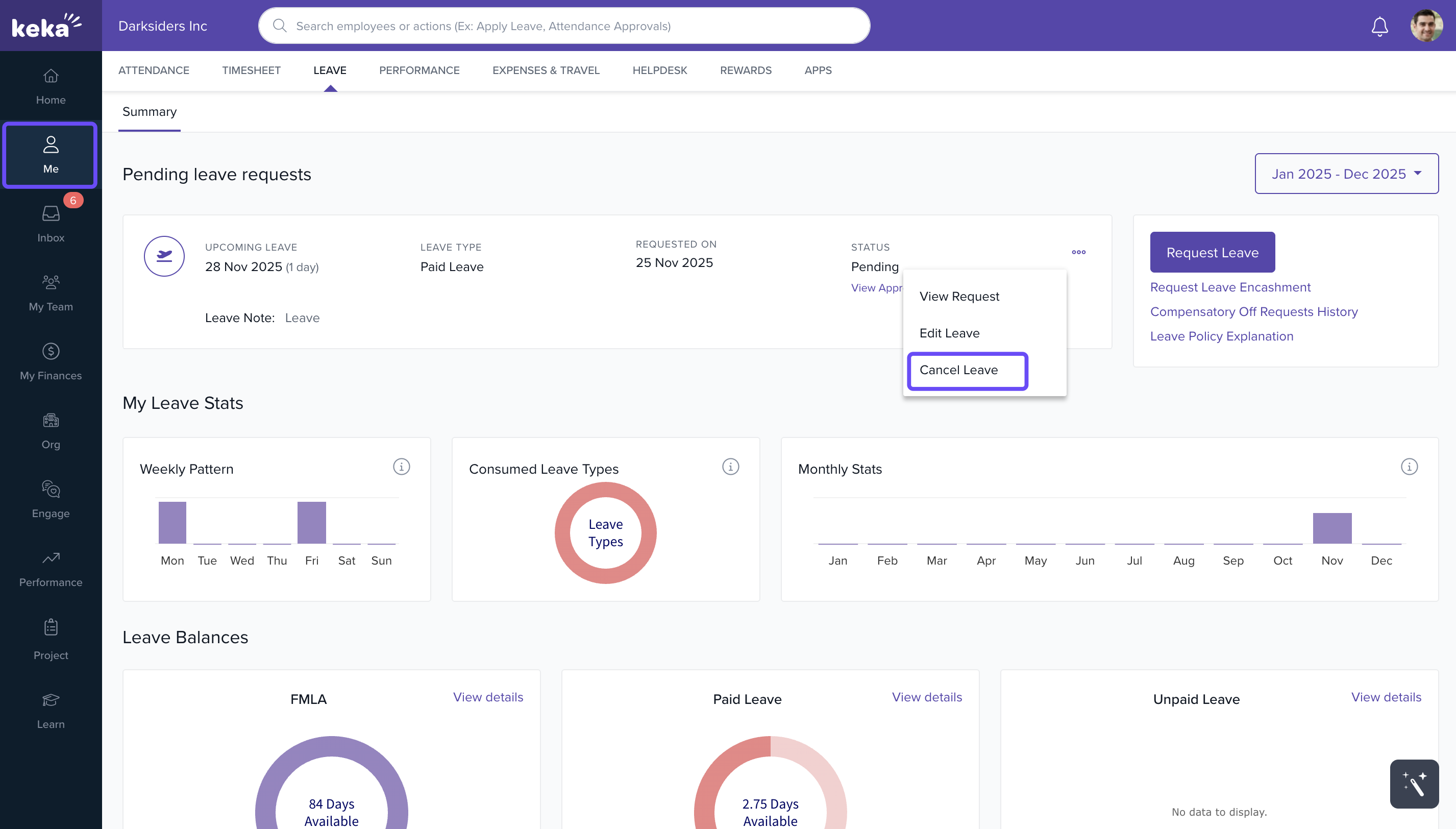Launch the AI assistant wand icon
Viewport: 1456px width, 829px height.
pyautogui.click(x=1414, y=784)
